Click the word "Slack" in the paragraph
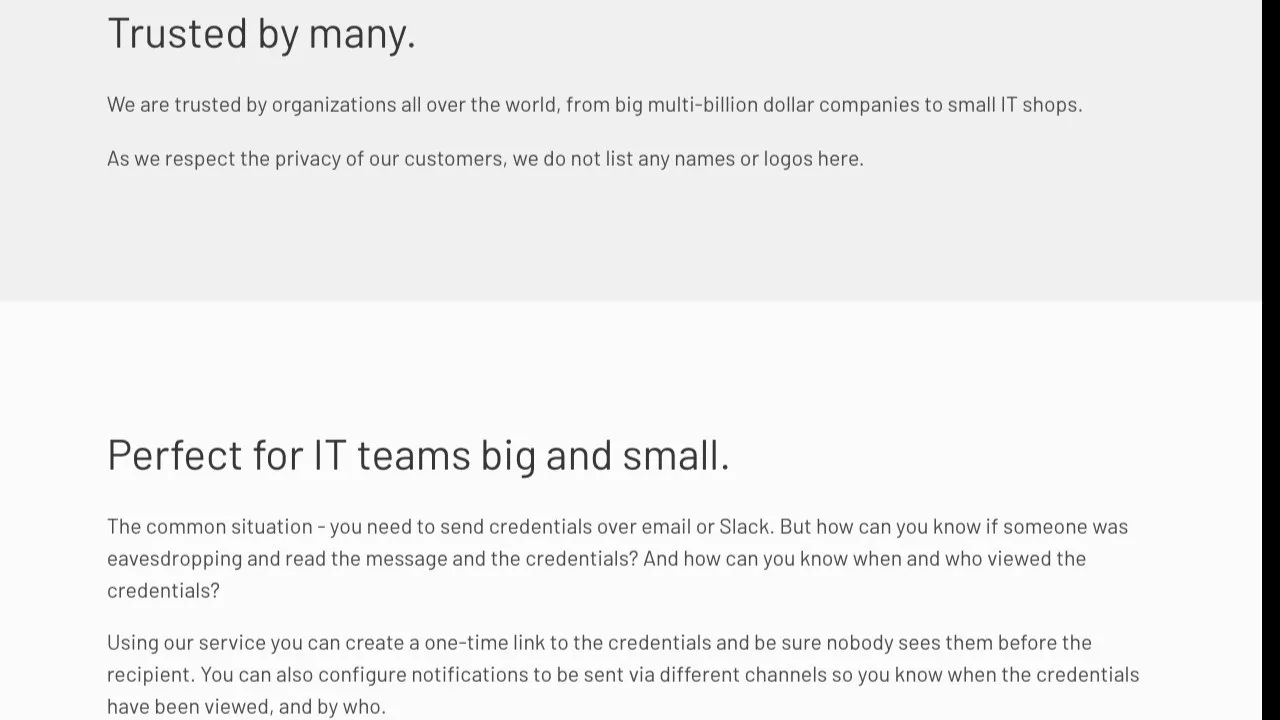 (x=745, y=526)
